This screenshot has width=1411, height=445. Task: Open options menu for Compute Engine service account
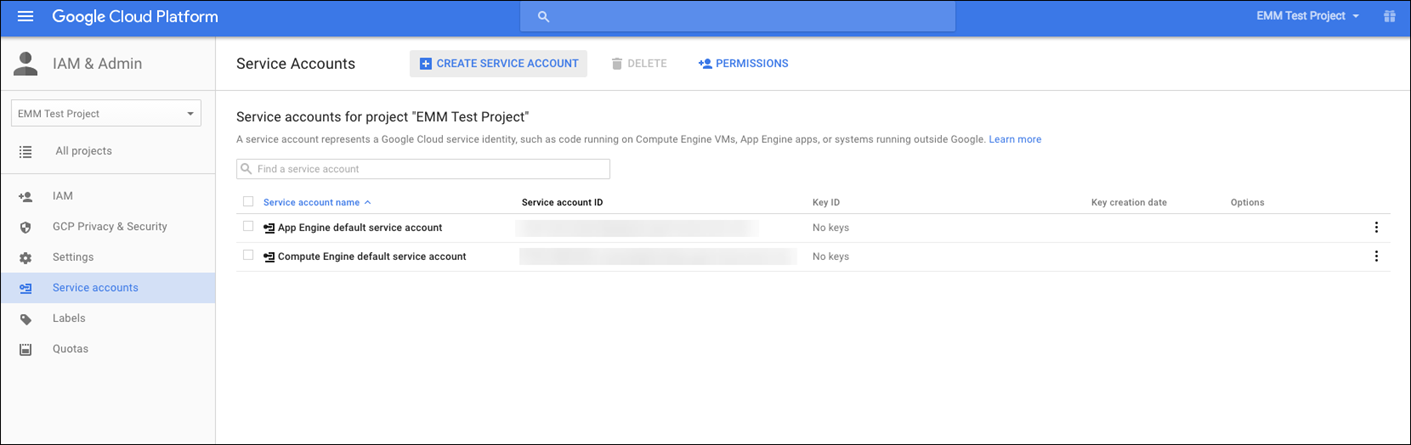pos(1376,257)
